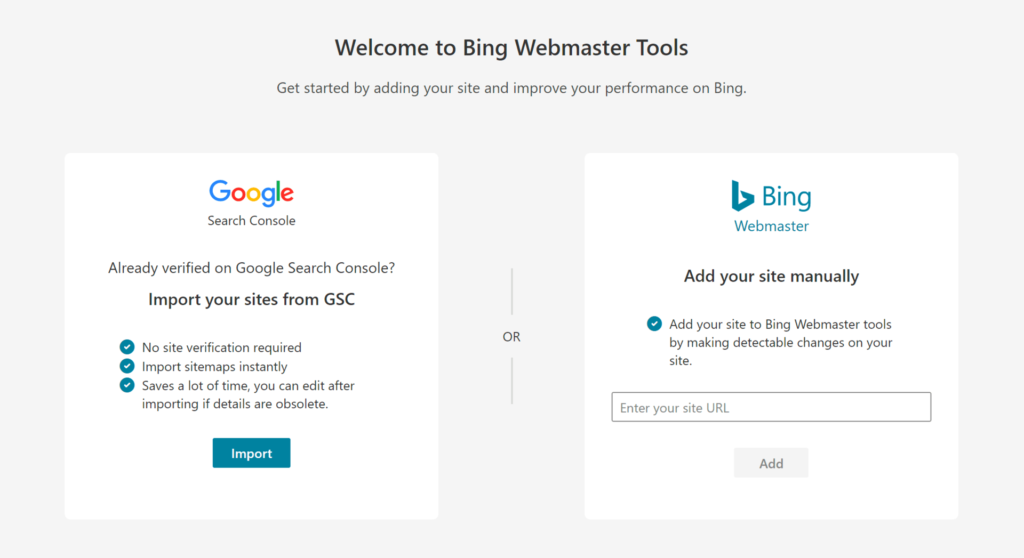Click 'Already verified on Google Search Console?' text
This screenshot has height=558, width=1024.
point(251,268)
